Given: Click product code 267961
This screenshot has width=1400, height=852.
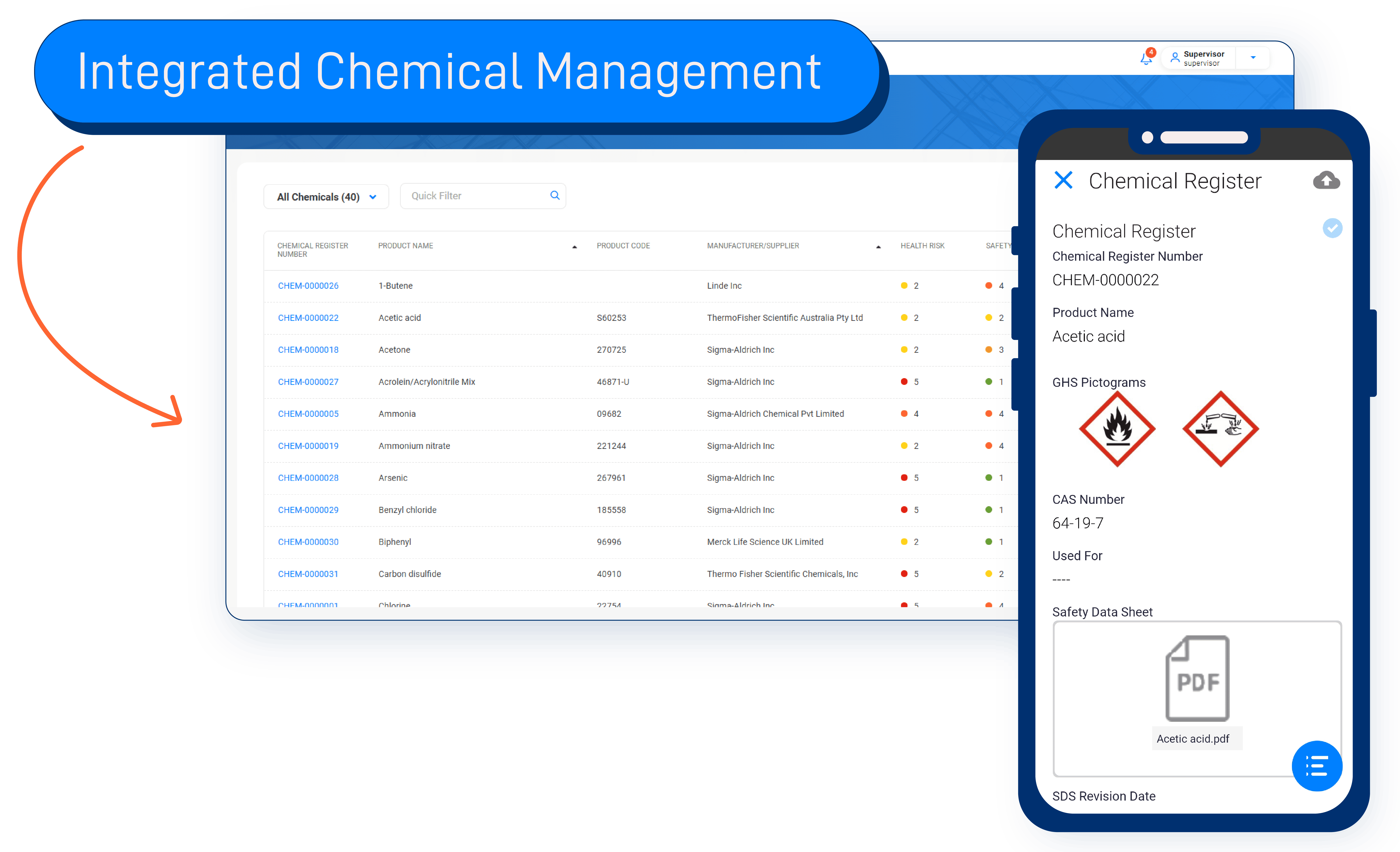Looking at the screenshot, I should coord(611,478).
